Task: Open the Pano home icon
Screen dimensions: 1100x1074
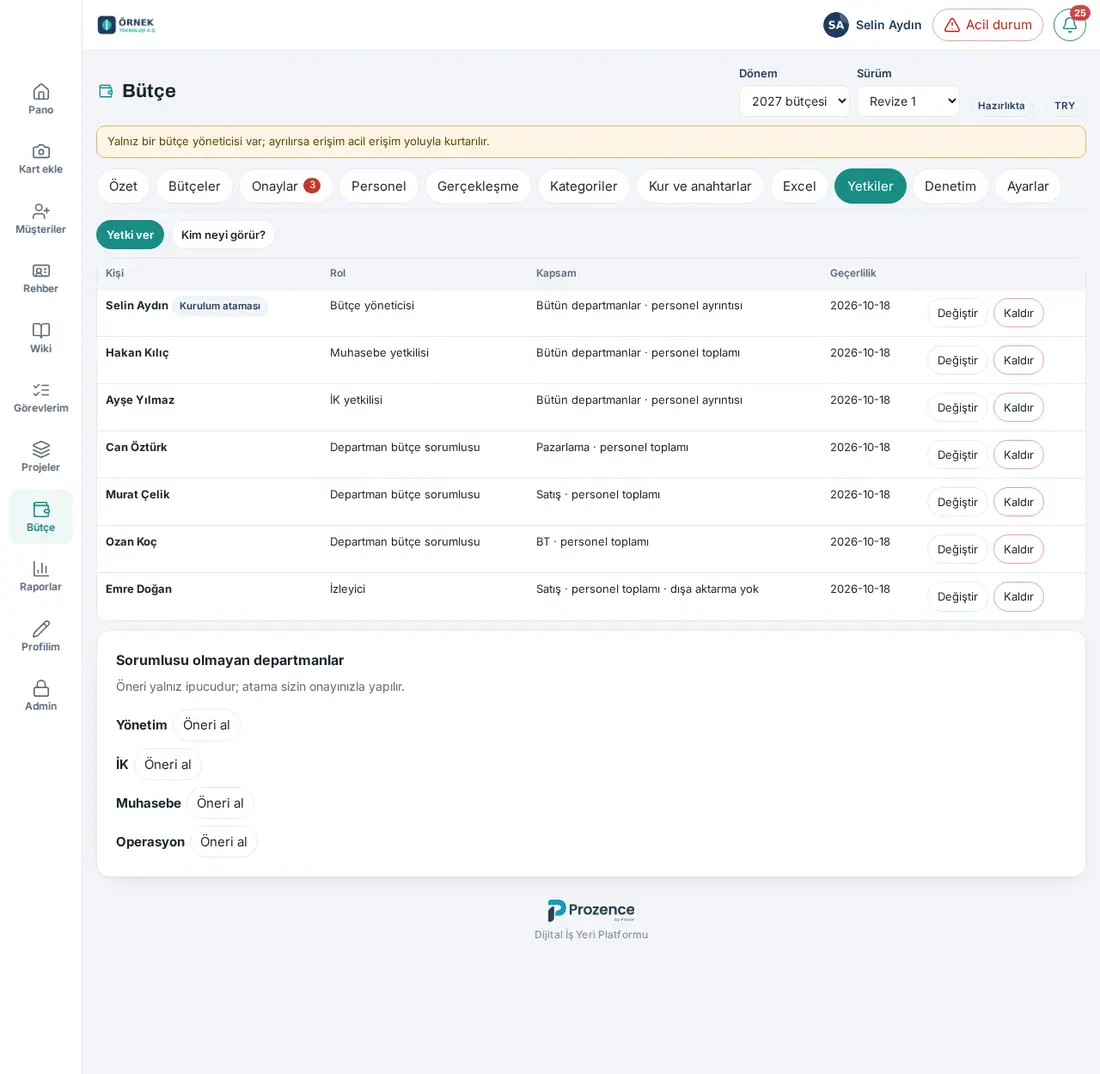Action: (41, 92)
